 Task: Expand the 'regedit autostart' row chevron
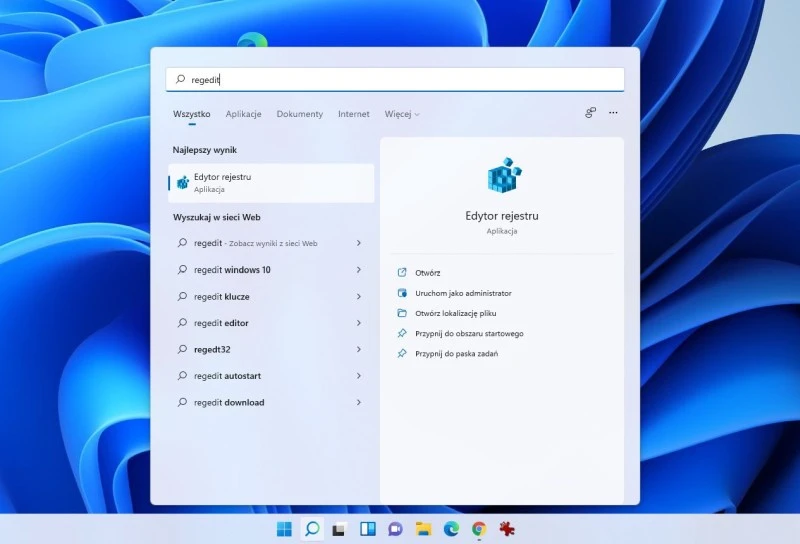[x=359, y=376]
